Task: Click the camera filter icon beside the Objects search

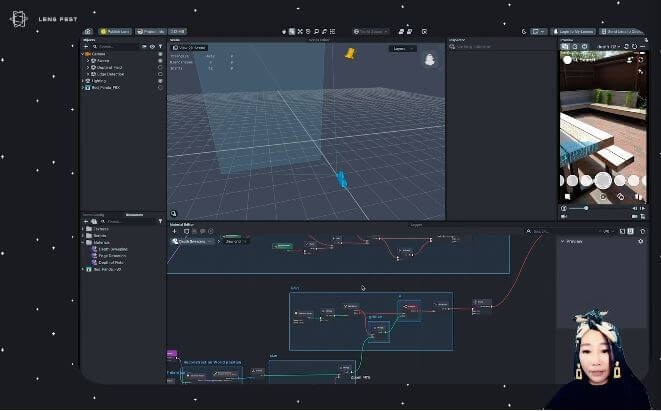Action: click(144, 47)
